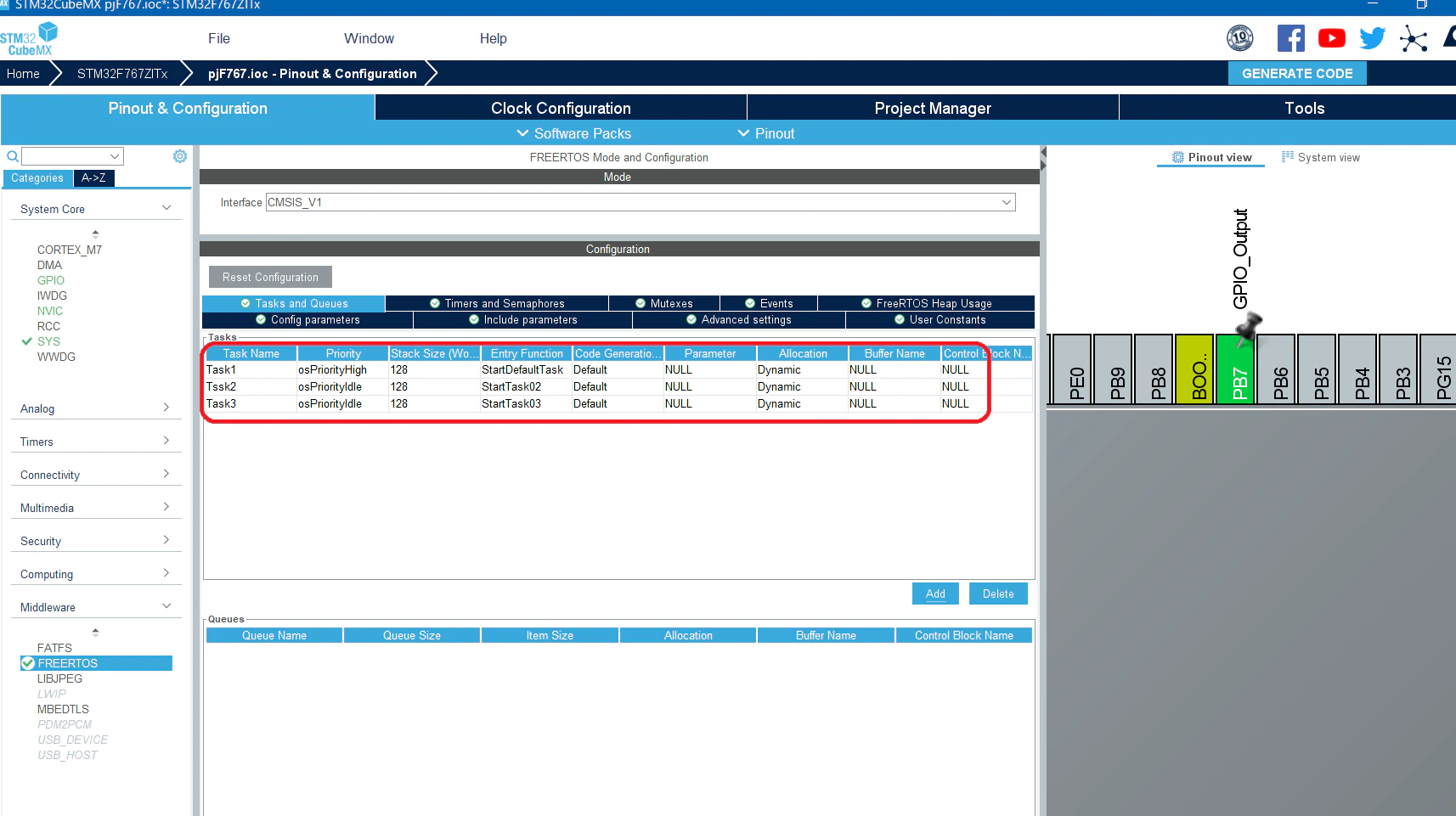This screenshot has width=1456, height=816.
Task: Click the ST community network icon
Action: (1414, 38)
